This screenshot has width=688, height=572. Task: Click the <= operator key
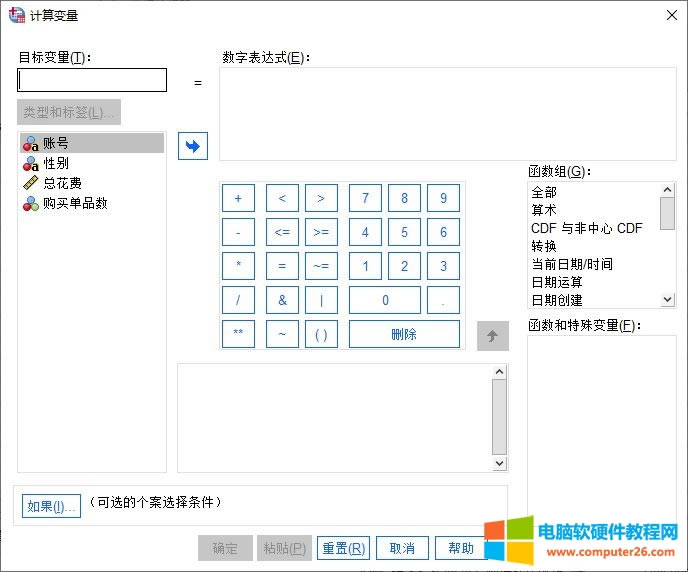point(282,232)
